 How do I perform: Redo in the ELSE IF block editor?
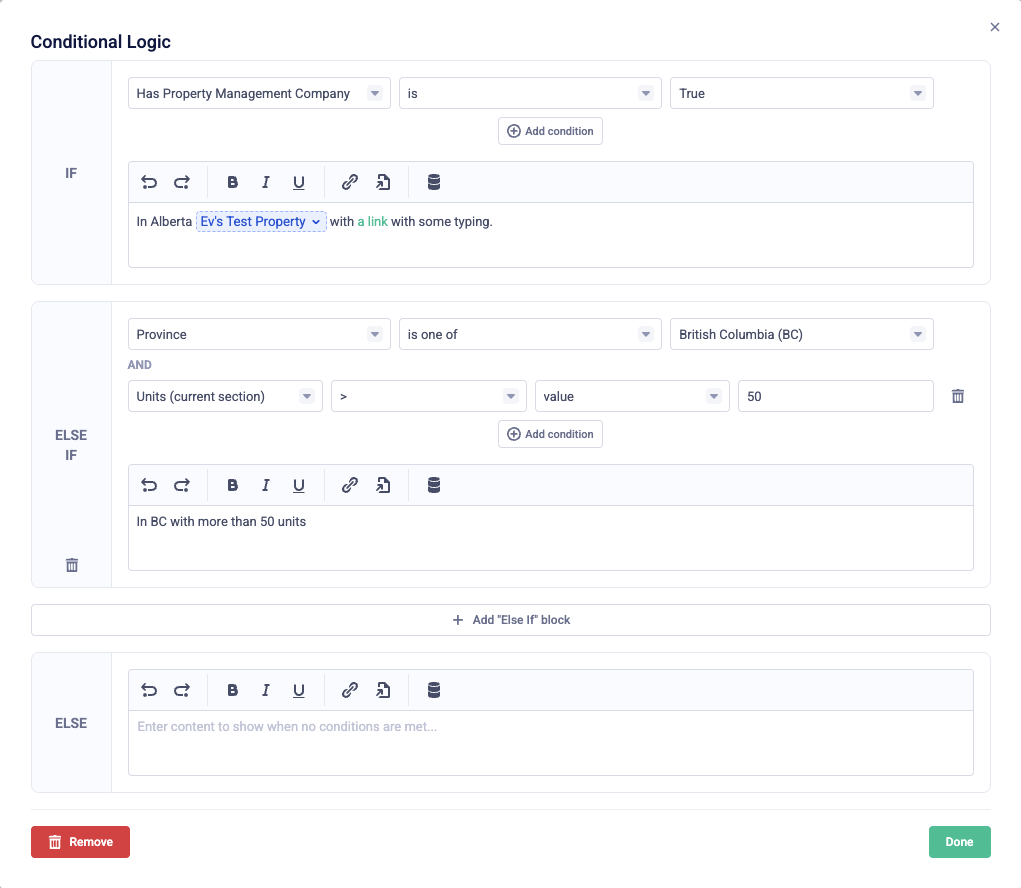click(182, 485)
